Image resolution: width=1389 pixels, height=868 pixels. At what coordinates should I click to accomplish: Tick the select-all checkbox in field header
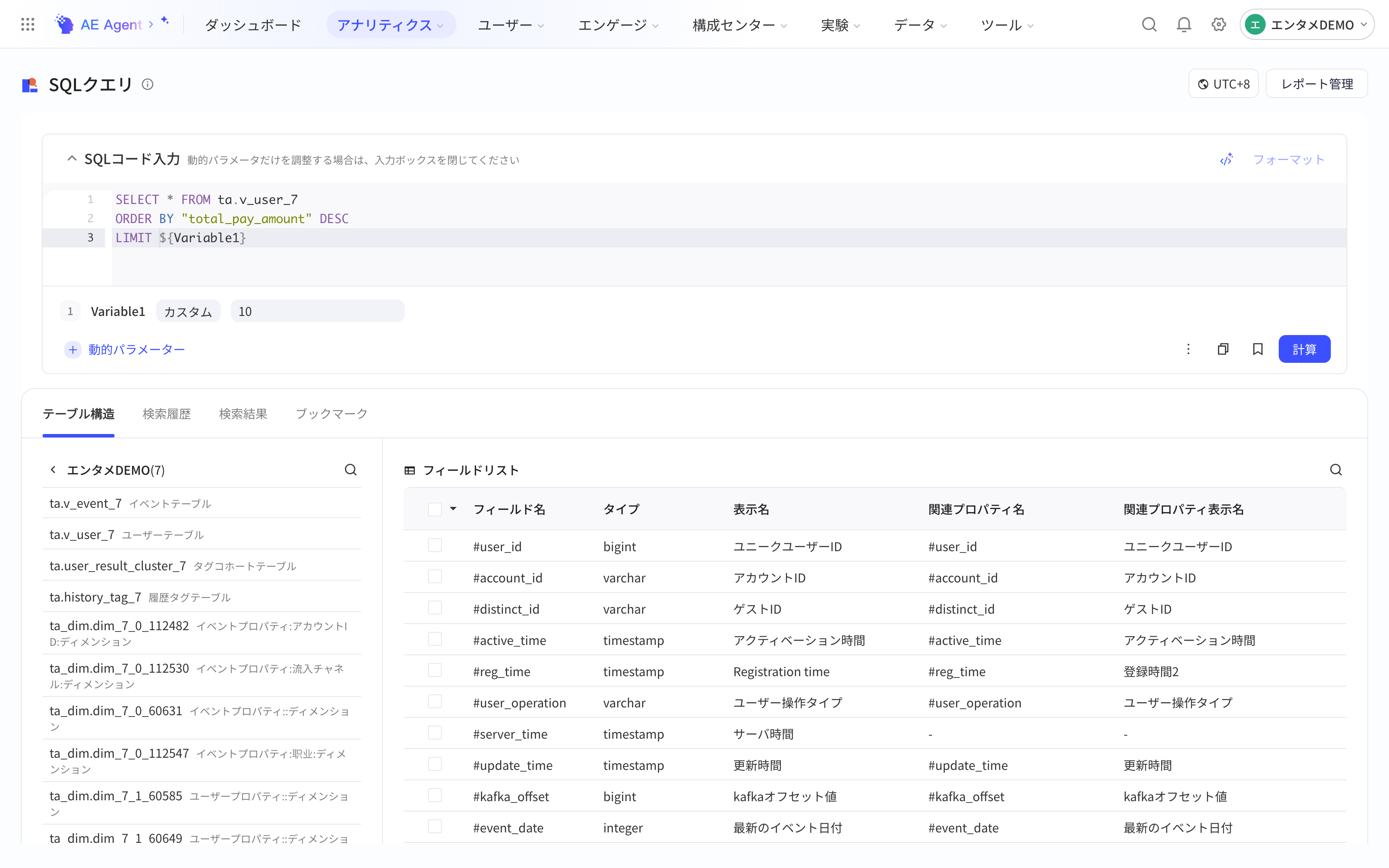pos(435,509)
